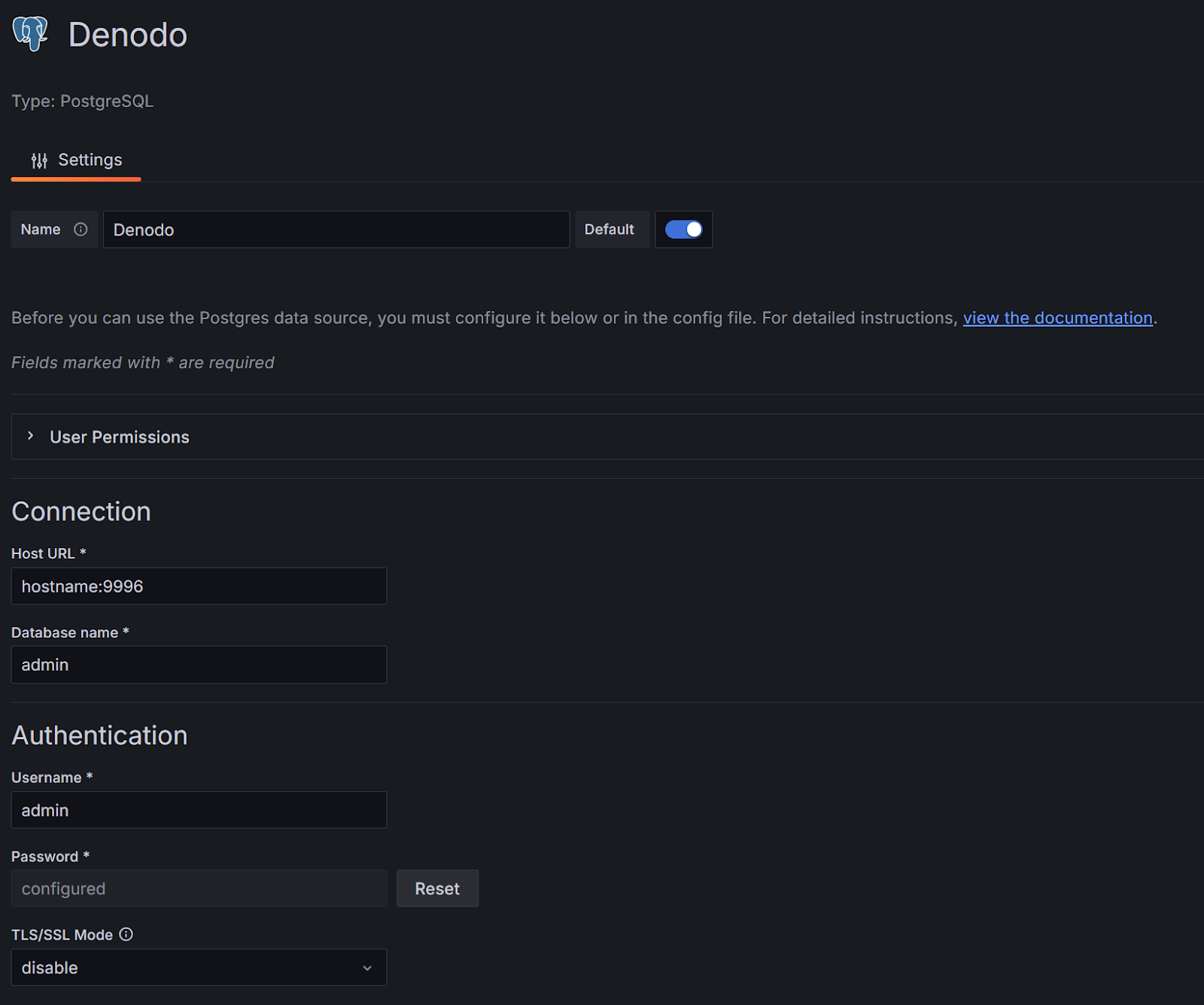
Task: Click the Name field info icon
Action: [x=81, y=230]
